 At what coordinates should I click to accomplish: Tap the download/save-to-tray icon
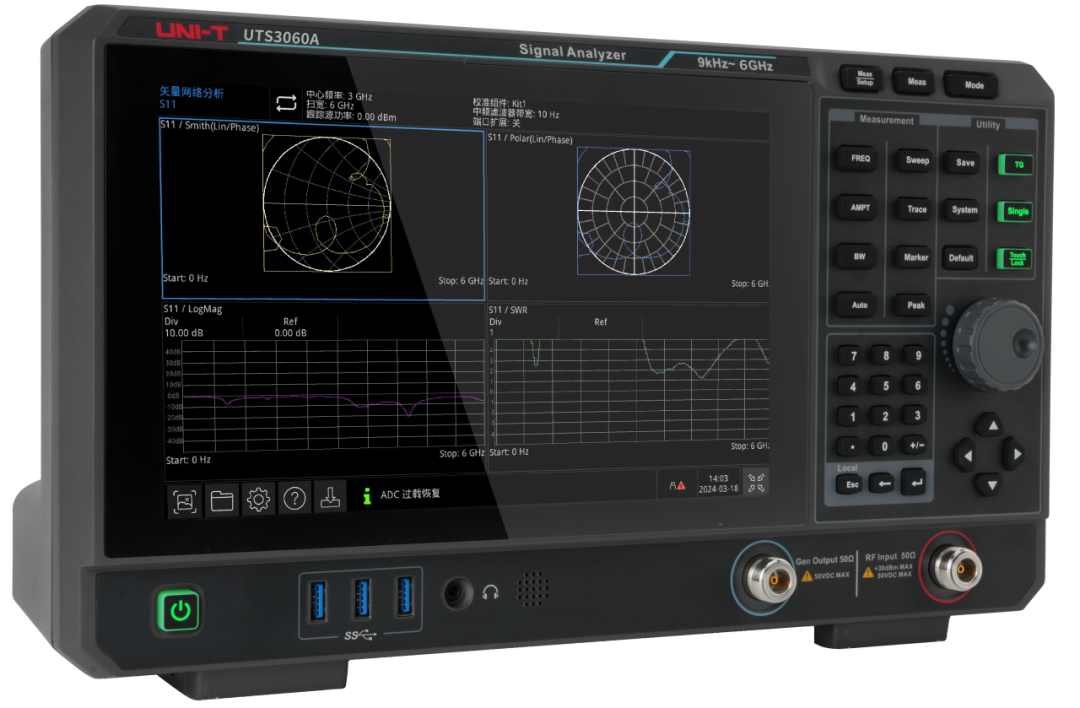click(331, 497)
